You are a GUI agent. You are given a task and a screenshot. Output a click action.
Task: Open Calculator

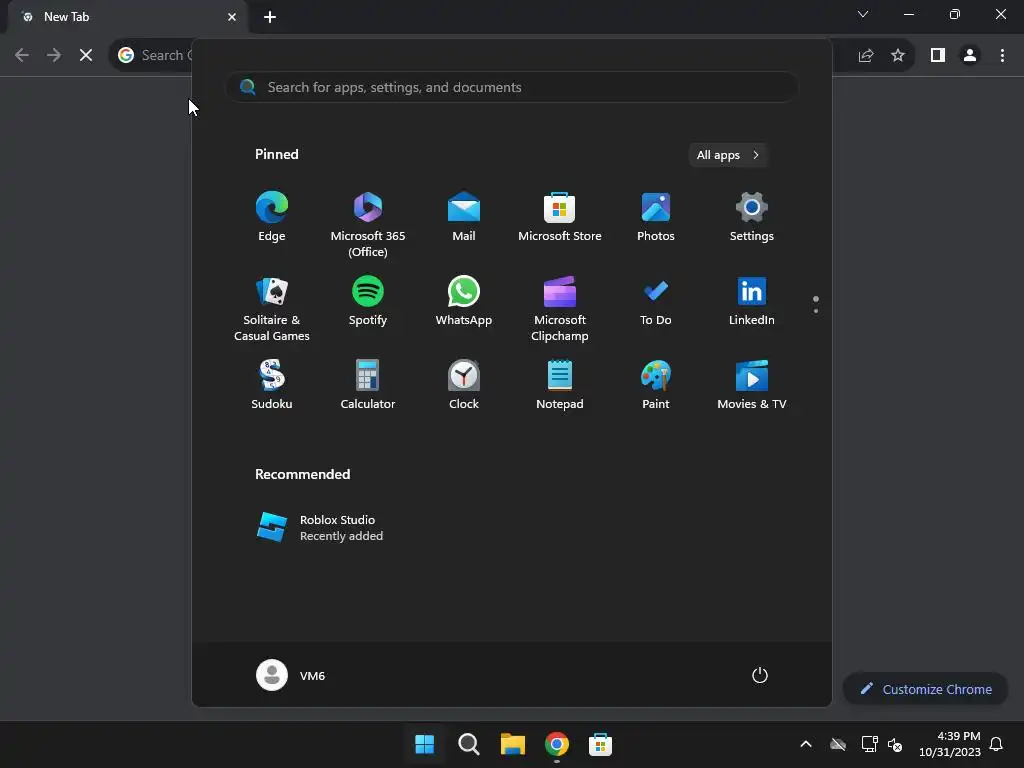pos(368,385)
